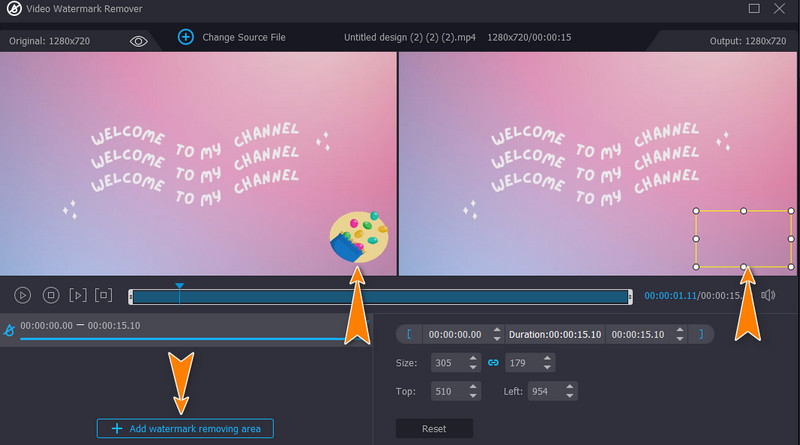800x445 pixels.
Task: Click the square frame icon beside playback controls
Action: [x=104, y=295]
